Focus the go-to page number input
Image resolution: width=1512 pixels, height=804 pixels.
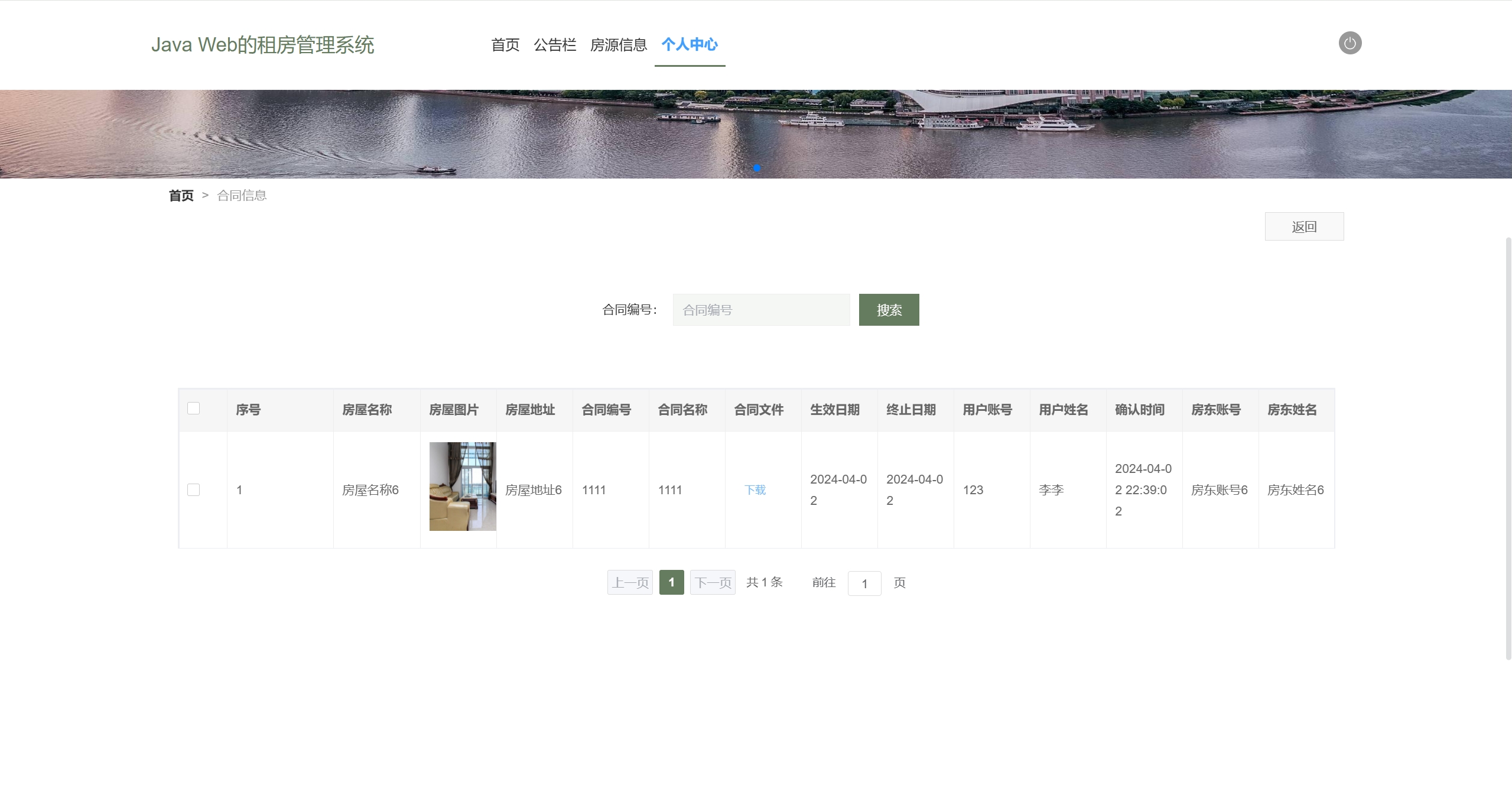[x=864, y=583]
